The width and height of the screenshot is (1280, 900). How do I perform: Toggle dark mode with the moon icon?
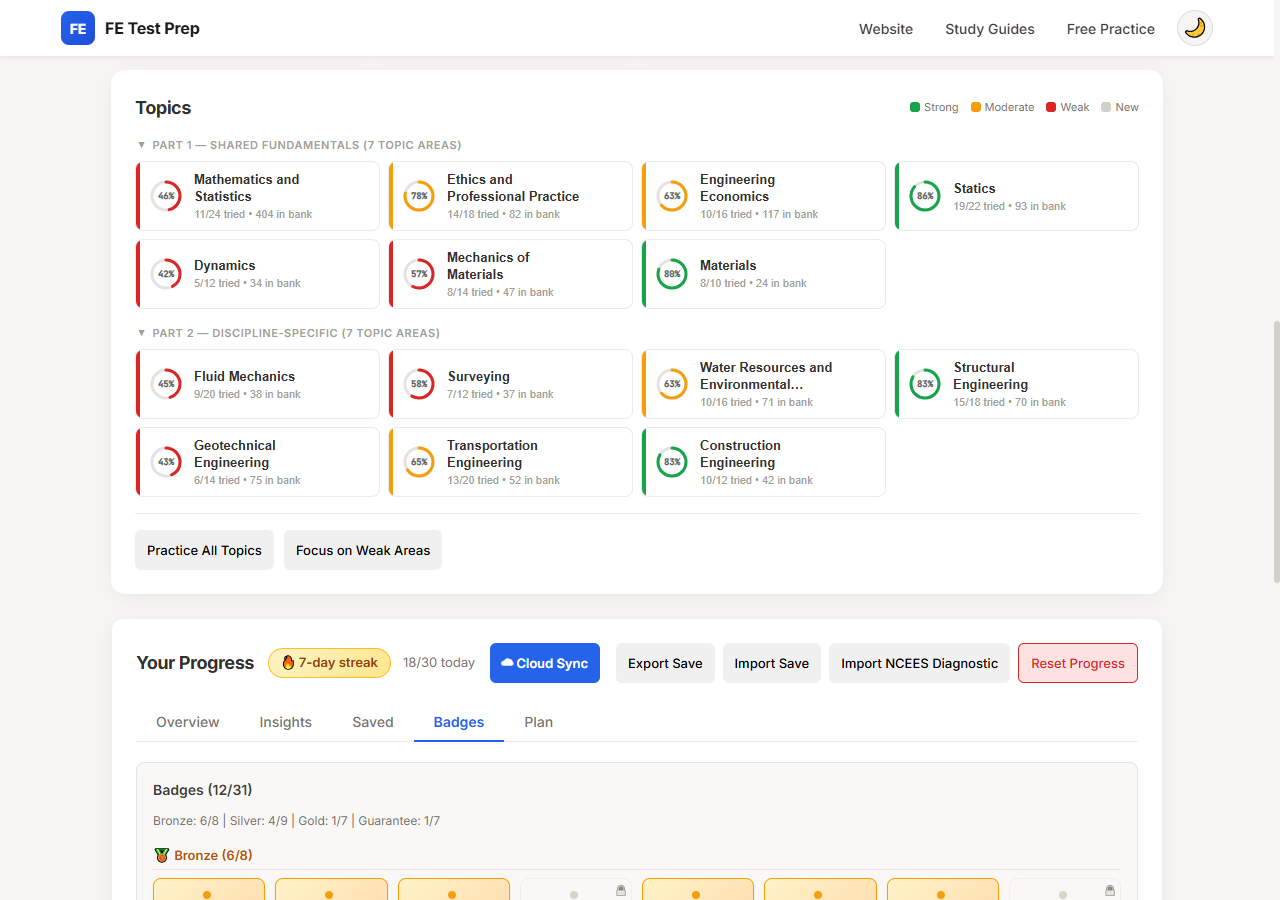[1195, 28]
